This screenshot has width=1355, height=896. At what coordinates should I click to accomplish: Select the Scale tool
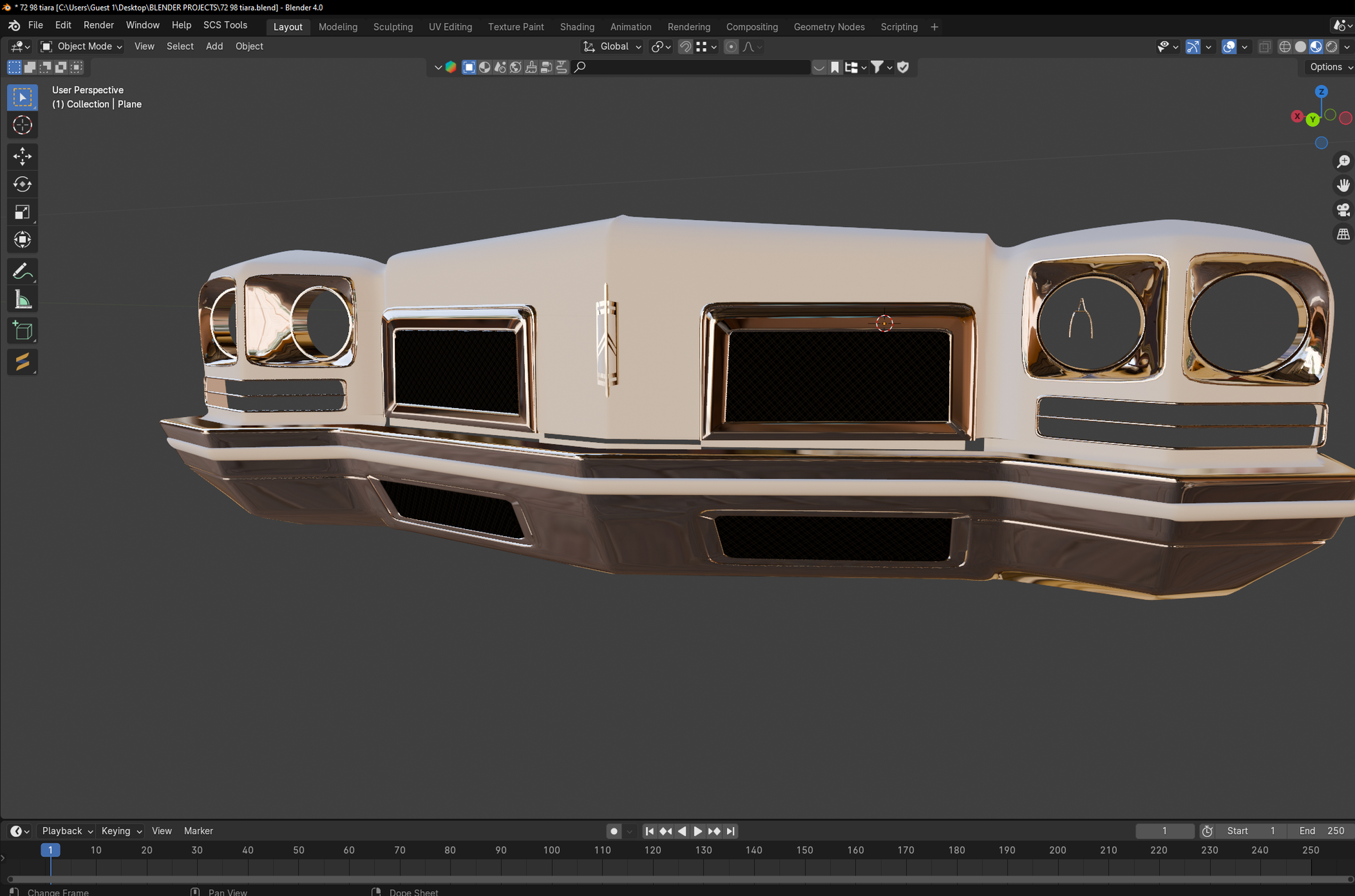22,212
